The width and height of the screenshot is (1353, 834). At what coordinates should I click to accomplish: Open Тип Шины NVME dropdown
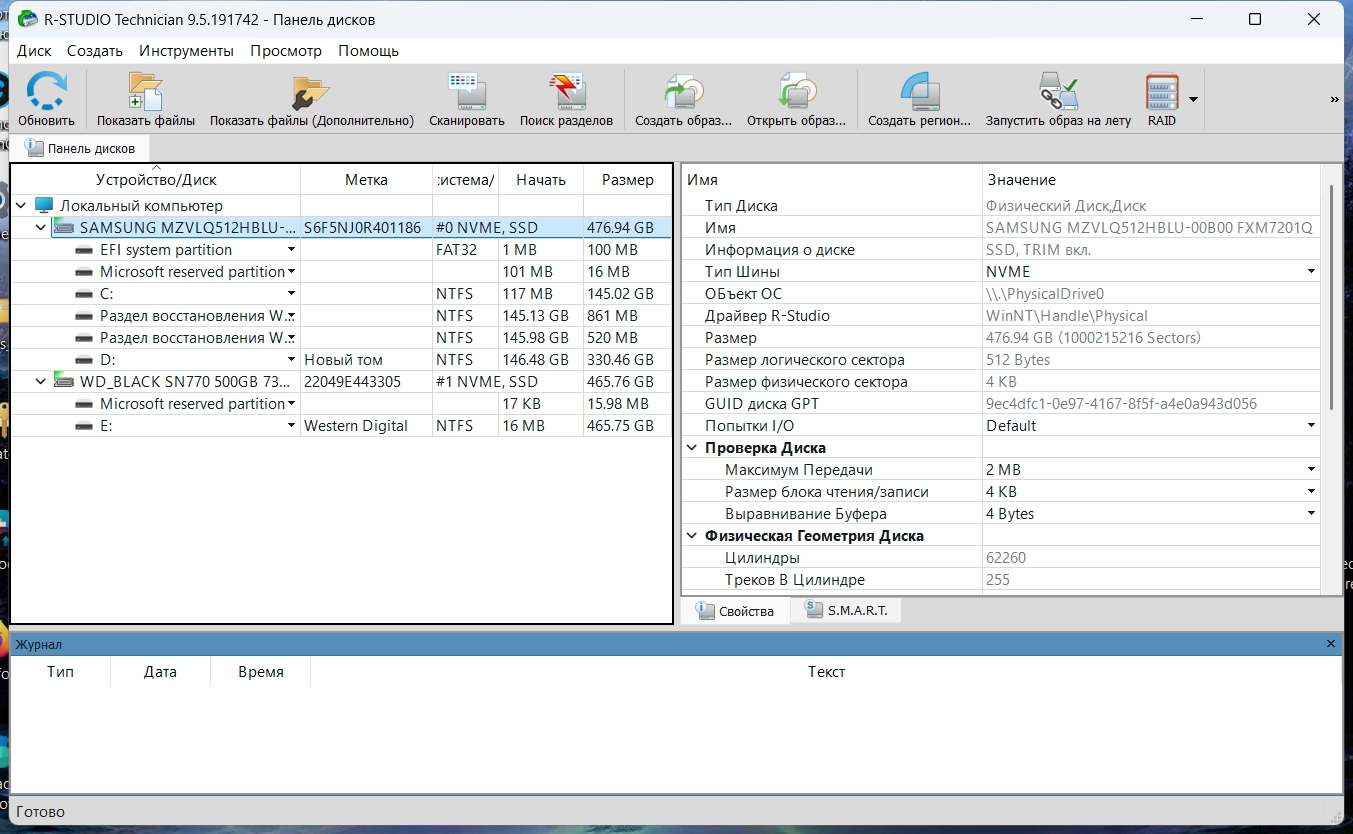(x=1311, y=272)
